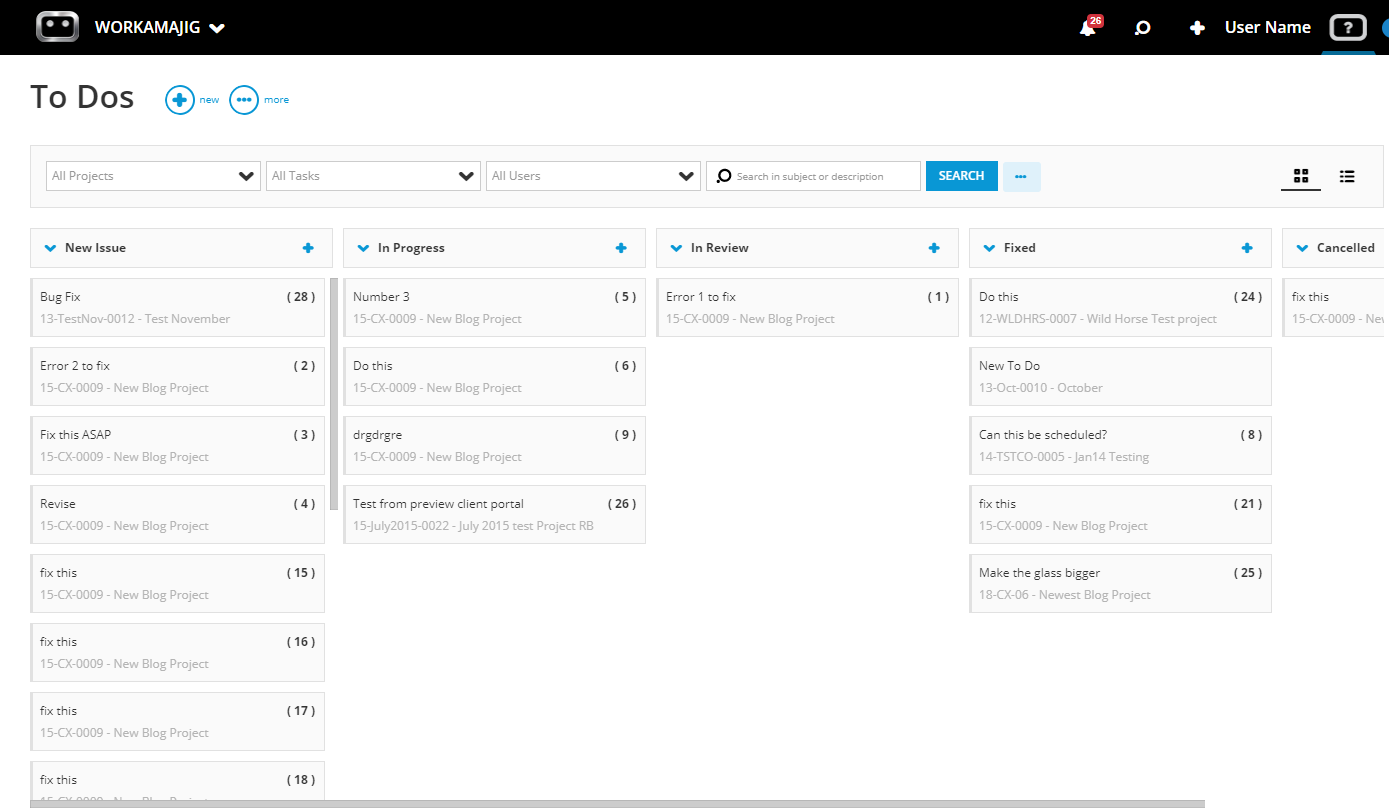This screenshot has width=1389, height=808.
Task: Collapse the Fixed column
Action: tap(989, 248)
